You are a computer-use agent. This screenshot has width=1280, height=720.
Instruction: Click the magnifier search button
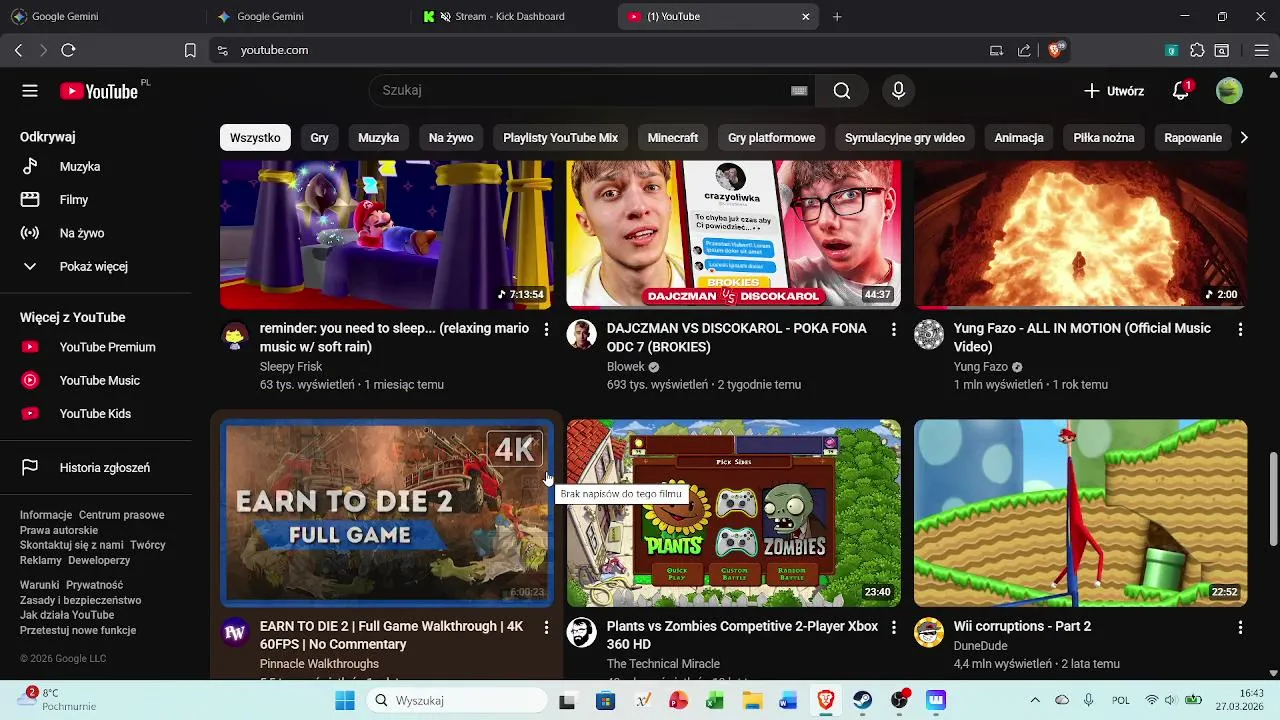[x=842, y=91]
